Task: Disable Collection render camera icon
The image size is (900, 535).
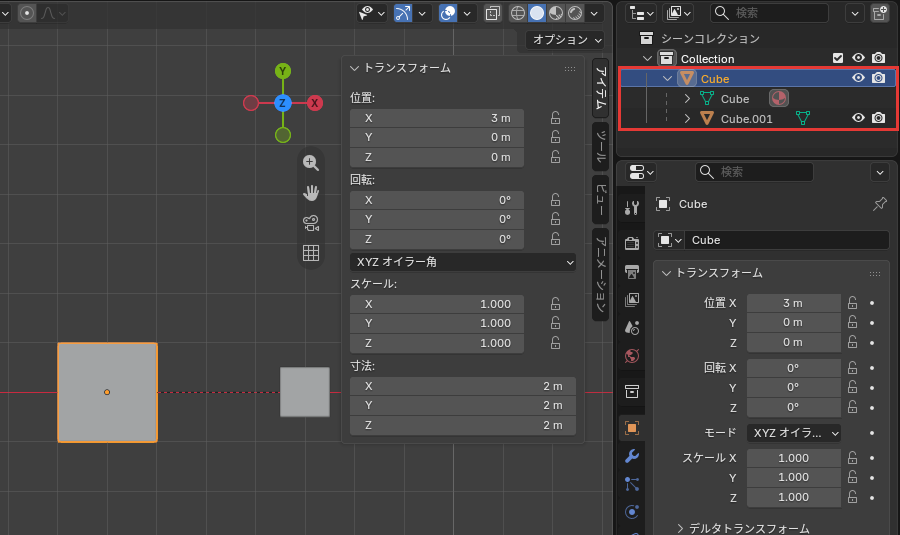Action: tap(878, 58)
